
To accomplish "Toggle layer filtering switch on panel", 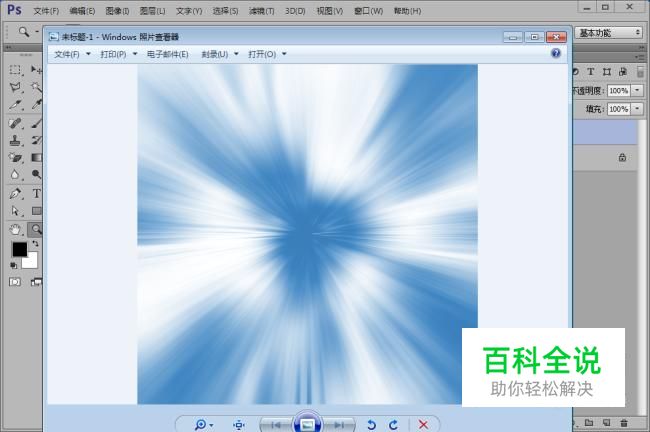I will [x=640, y=71].
